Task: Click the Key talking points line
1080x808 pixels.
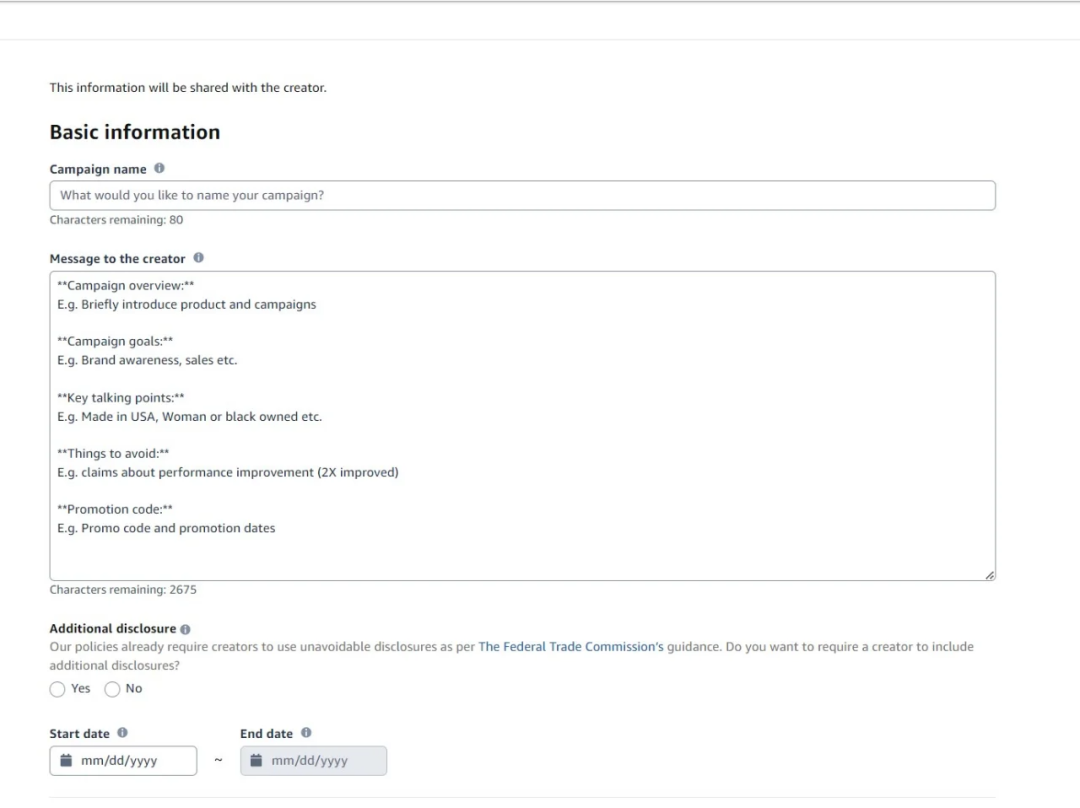Action: [x=121, y=398]
